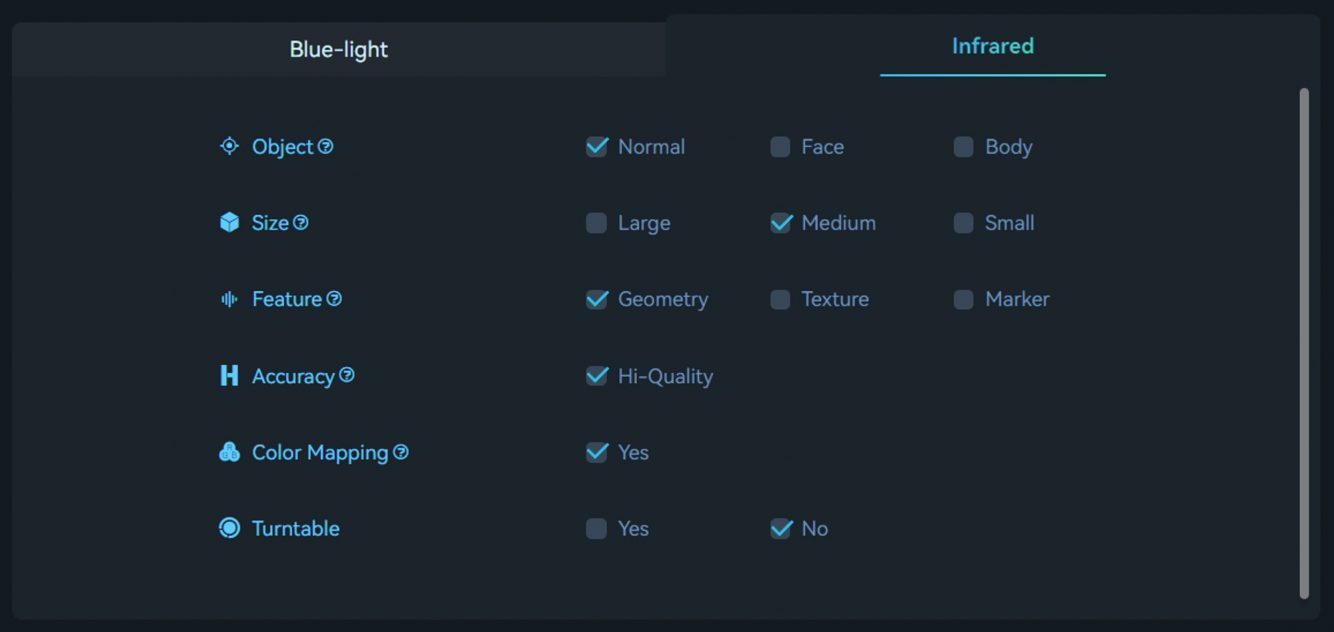Screen dimensions: 1334x632
Task: Open the help tooltip next to Feature
Action: click(335, 298)
